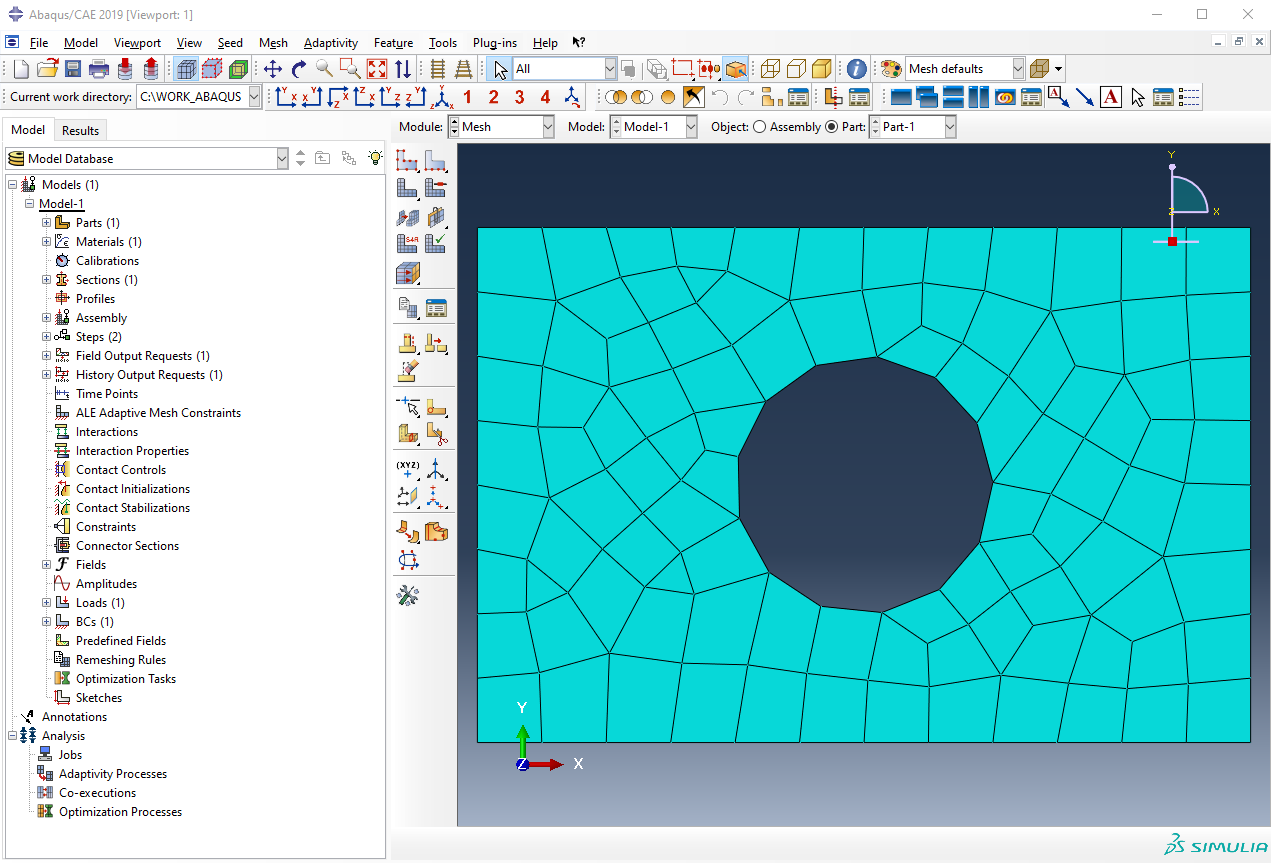Screen dimensions: 1271x863
Task: Open Assign Element Type (S4R) tool
Action: tap(406, 242)
